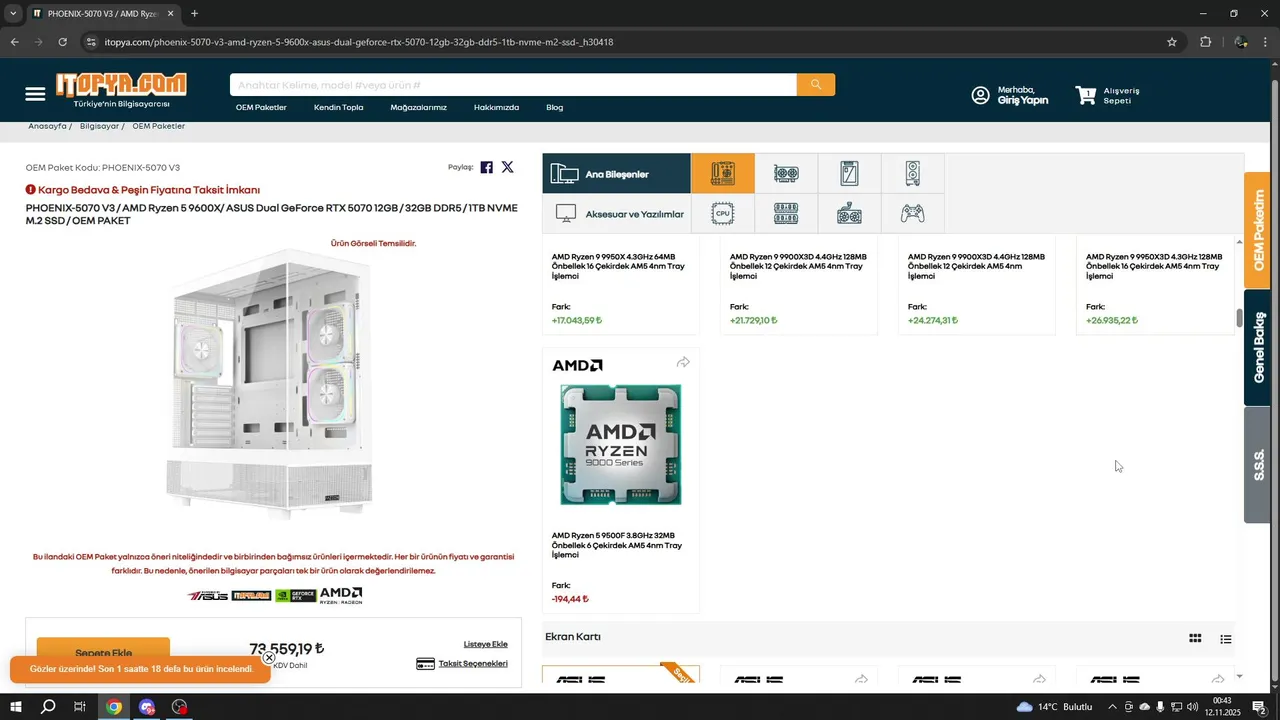Select the graphics card component icon in the top row

(786, 173)
